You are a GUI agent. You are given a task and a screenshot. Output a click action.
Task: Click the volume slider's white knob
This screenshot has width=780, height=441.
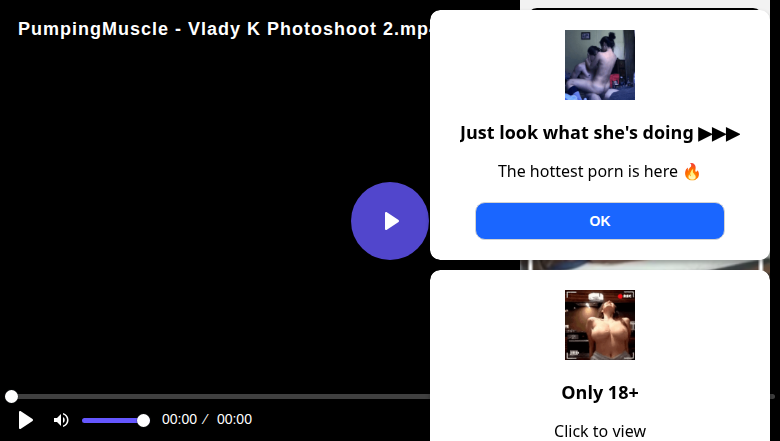[143, 421]
